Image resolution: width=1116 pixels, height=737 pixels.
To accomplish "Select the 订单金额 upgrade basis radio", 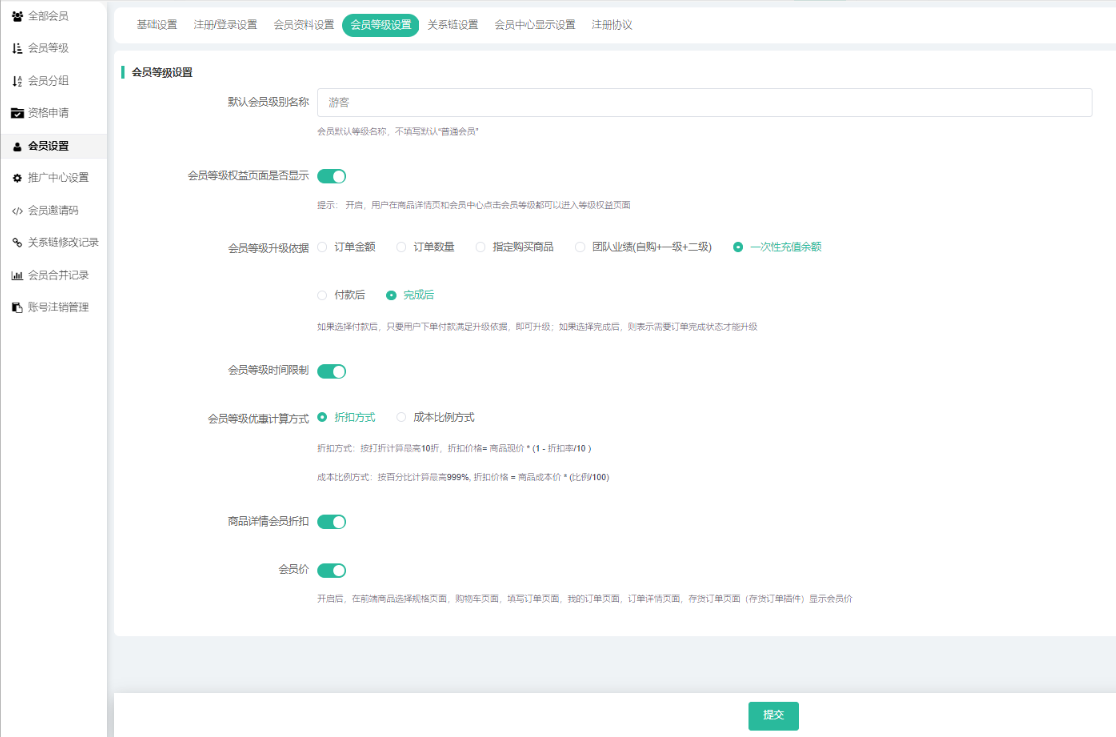I will pos(322,247).
